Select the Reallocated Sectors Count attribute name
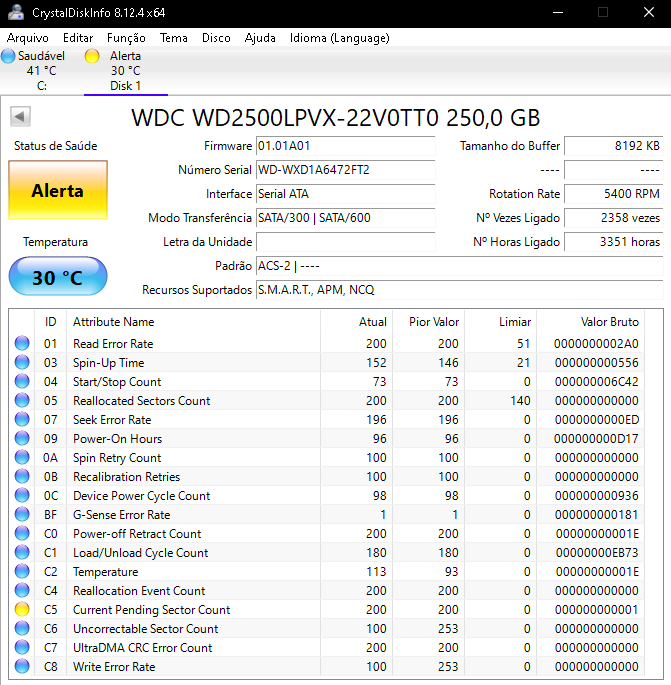 click(141, 400)
